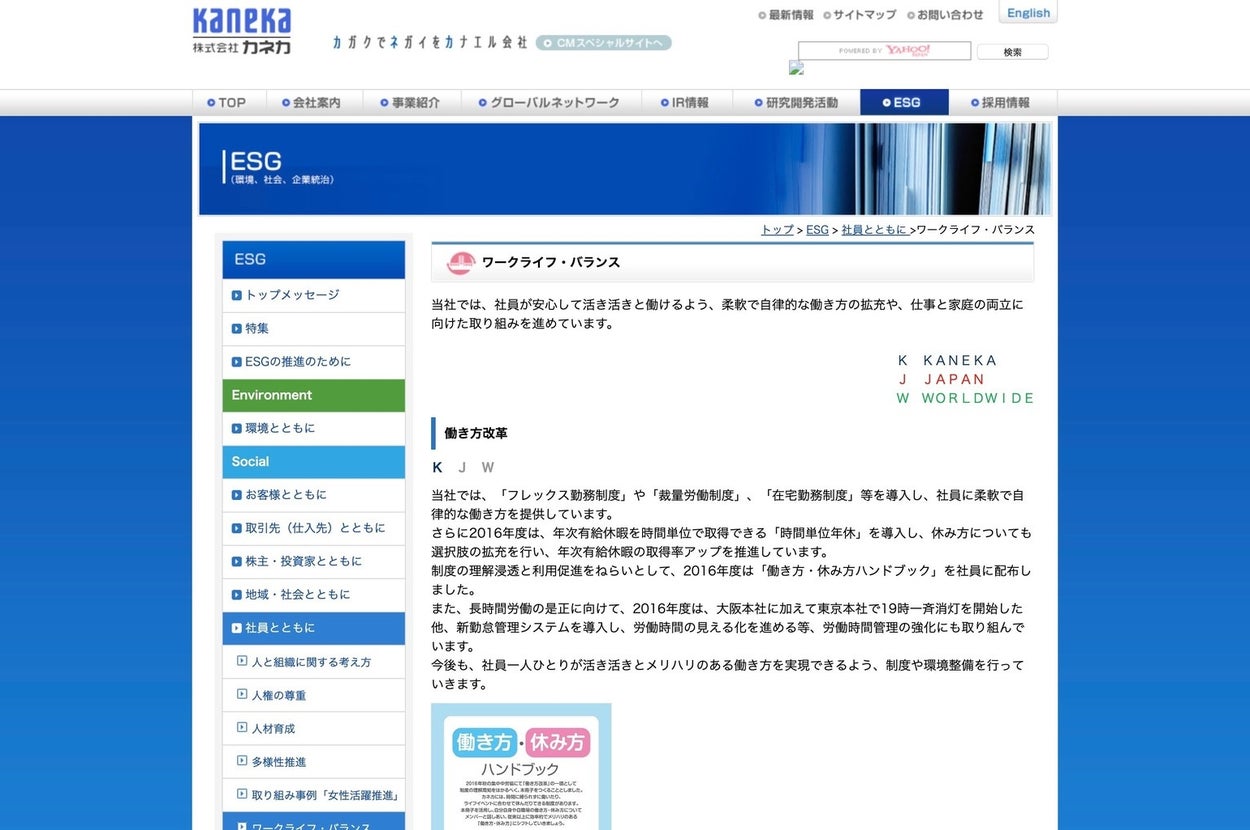
Task: Click ESG breadcrumb link
Action: pyautogui.click(x=817, y=230)
